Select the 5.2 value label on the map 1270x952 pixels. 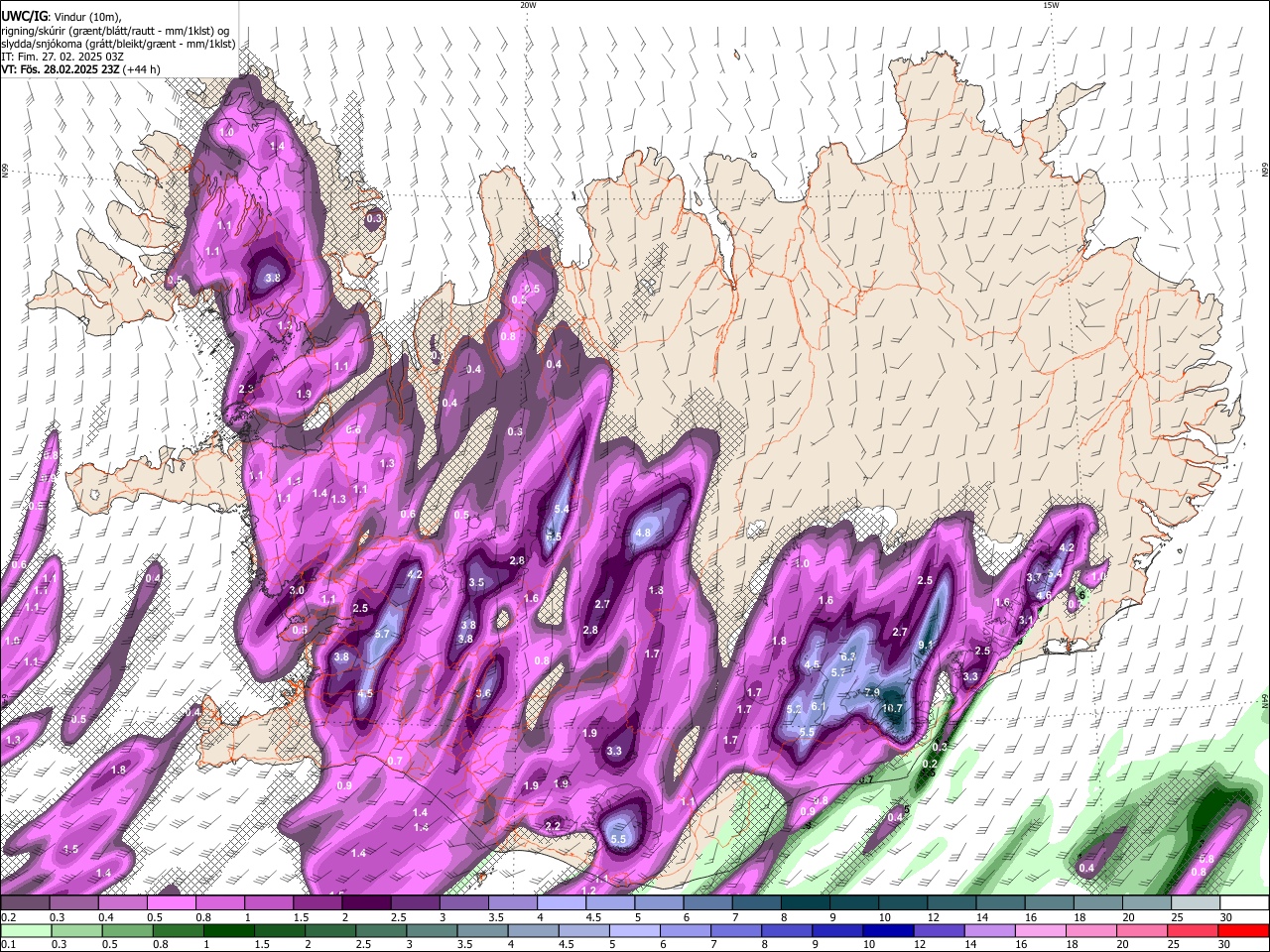click(x=794, y=710)
